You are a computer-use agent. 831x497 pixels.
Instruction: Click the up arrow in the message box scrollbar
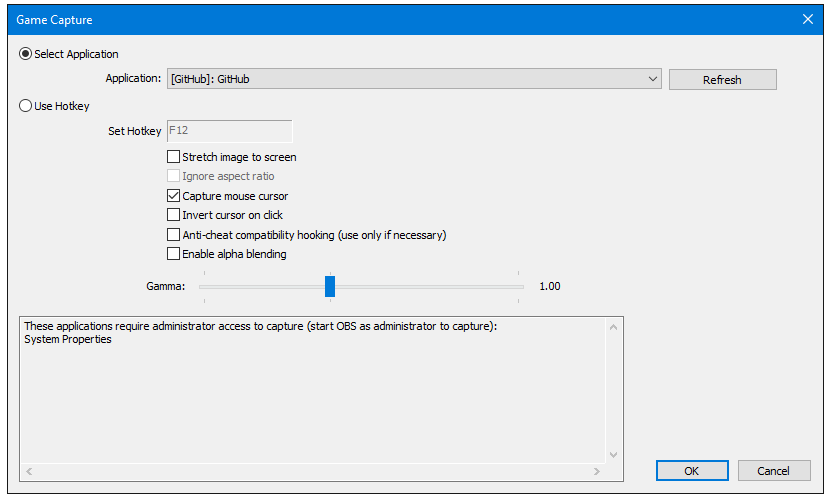[613, 327]
